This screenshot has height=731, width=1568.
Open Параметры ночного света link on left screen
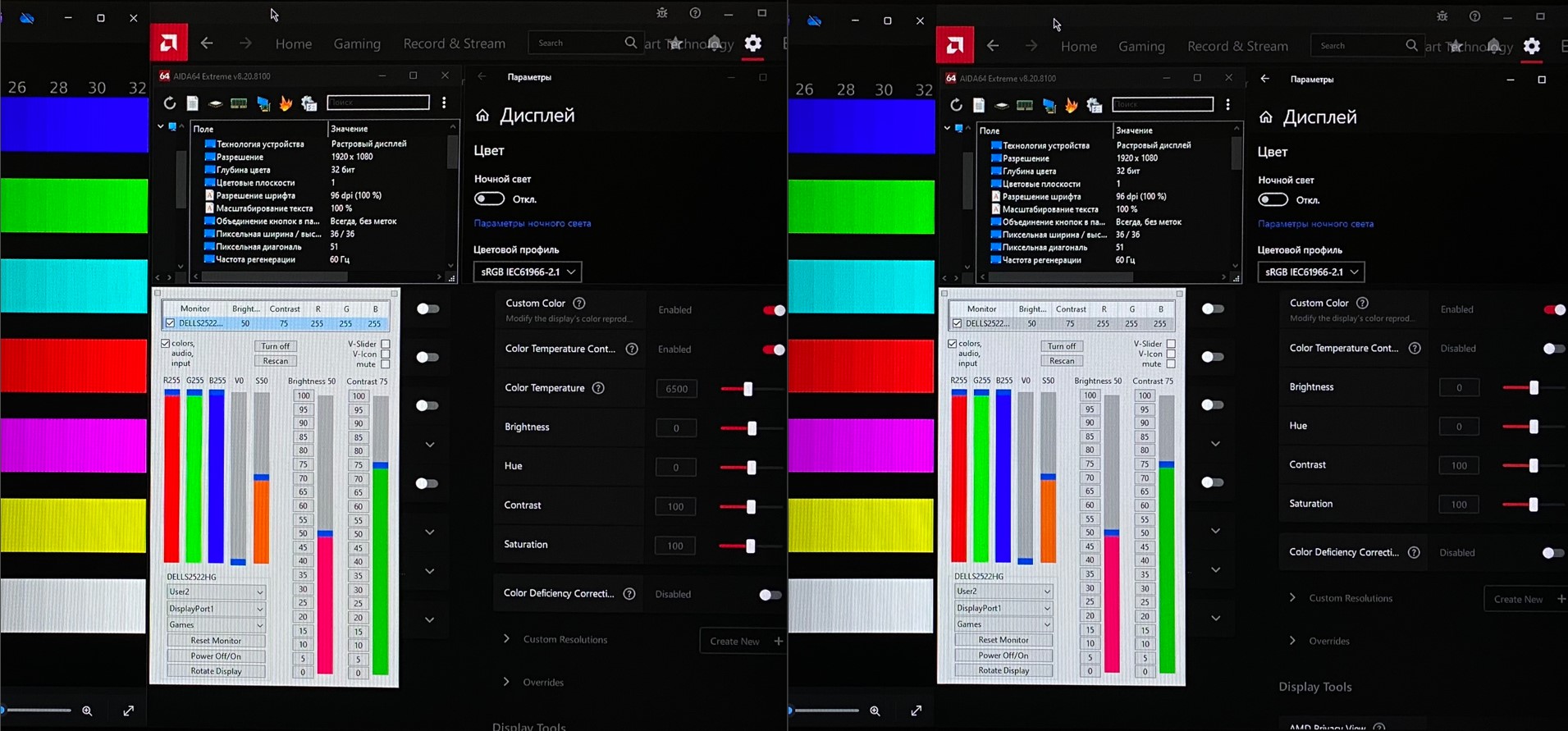pyautogui.click(x=533, y=223)
